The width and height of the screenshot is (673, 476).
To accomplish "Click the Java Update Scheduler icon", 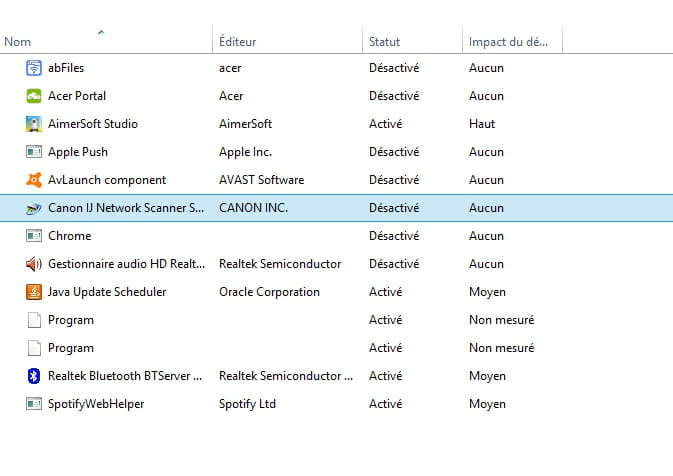I will tap(34, 292).
